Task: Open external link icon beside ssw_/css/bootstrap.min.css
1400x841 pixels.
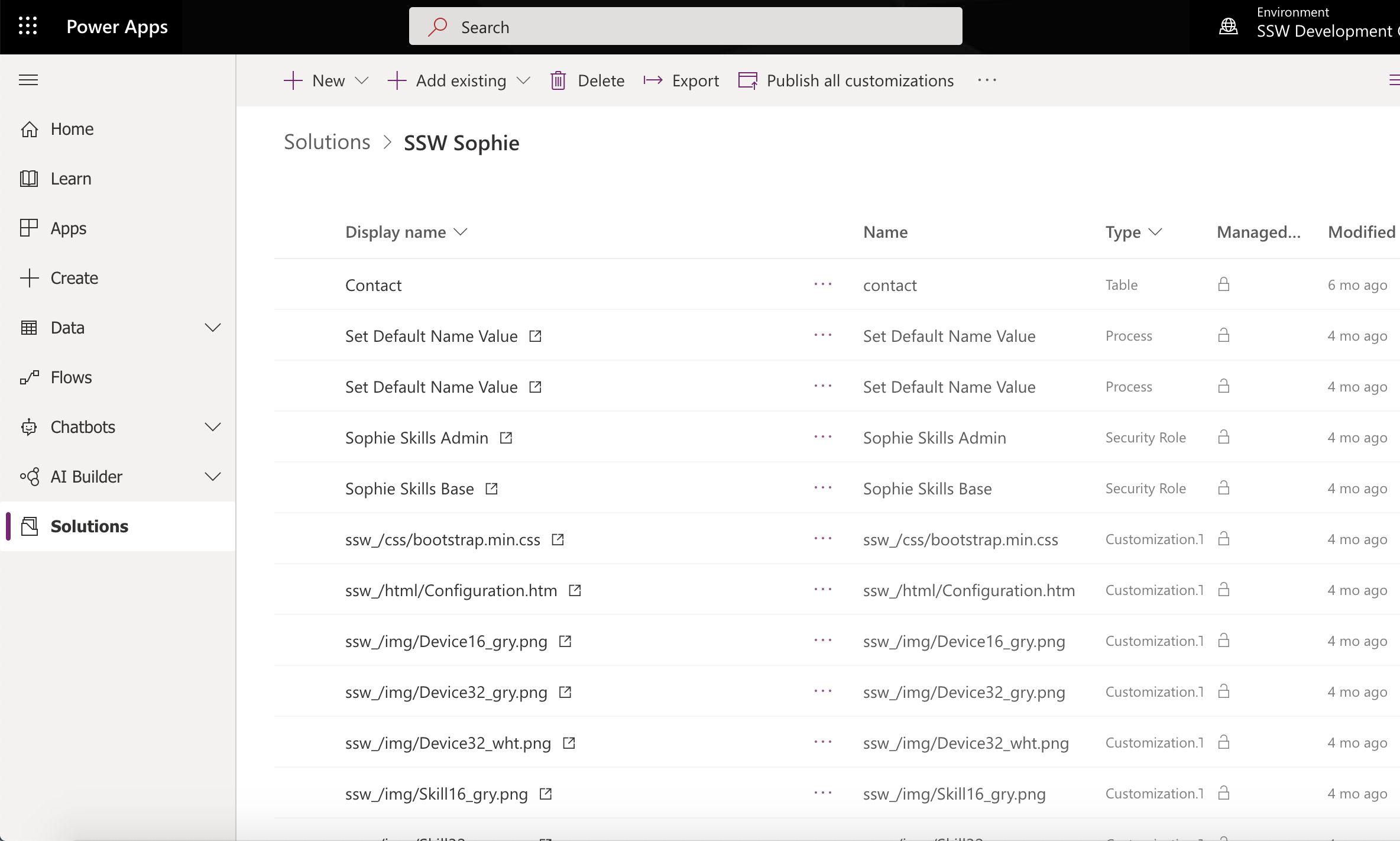Action: click(x=558, y=539)
